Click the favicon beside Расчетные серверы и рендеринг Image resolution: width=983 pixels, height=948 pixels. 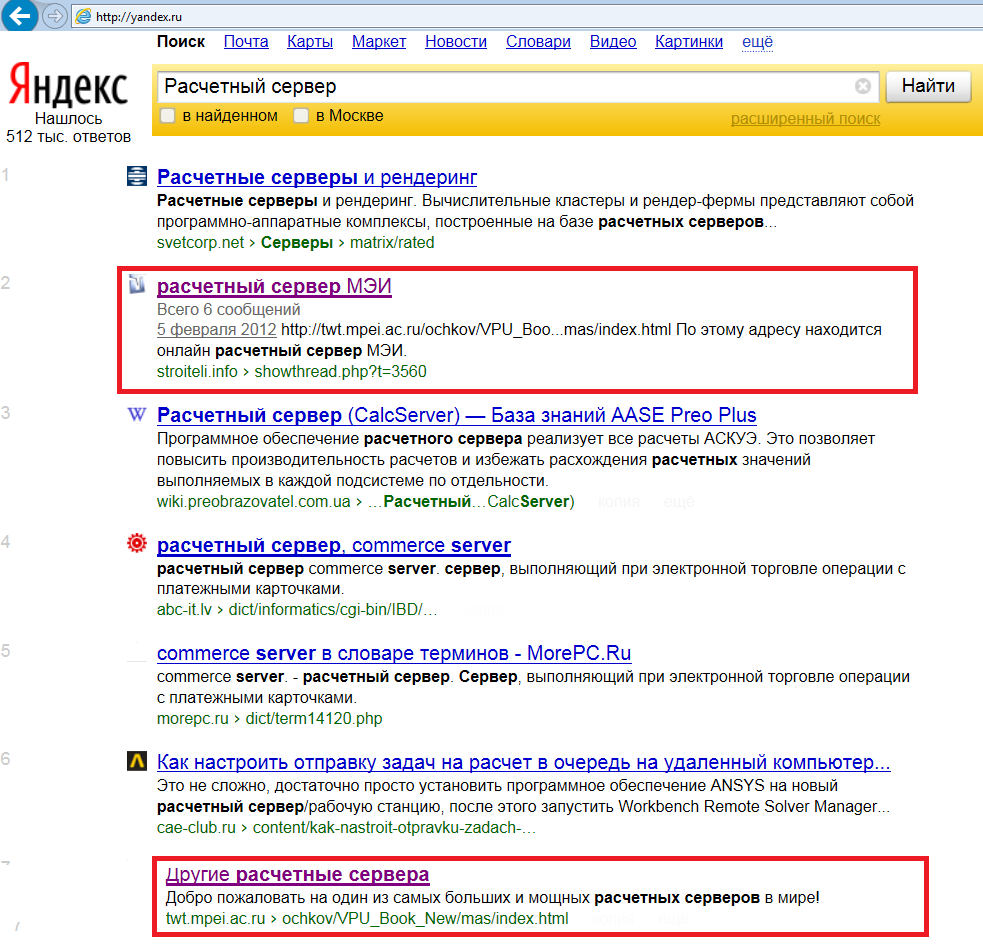click(x=137, y=176)
